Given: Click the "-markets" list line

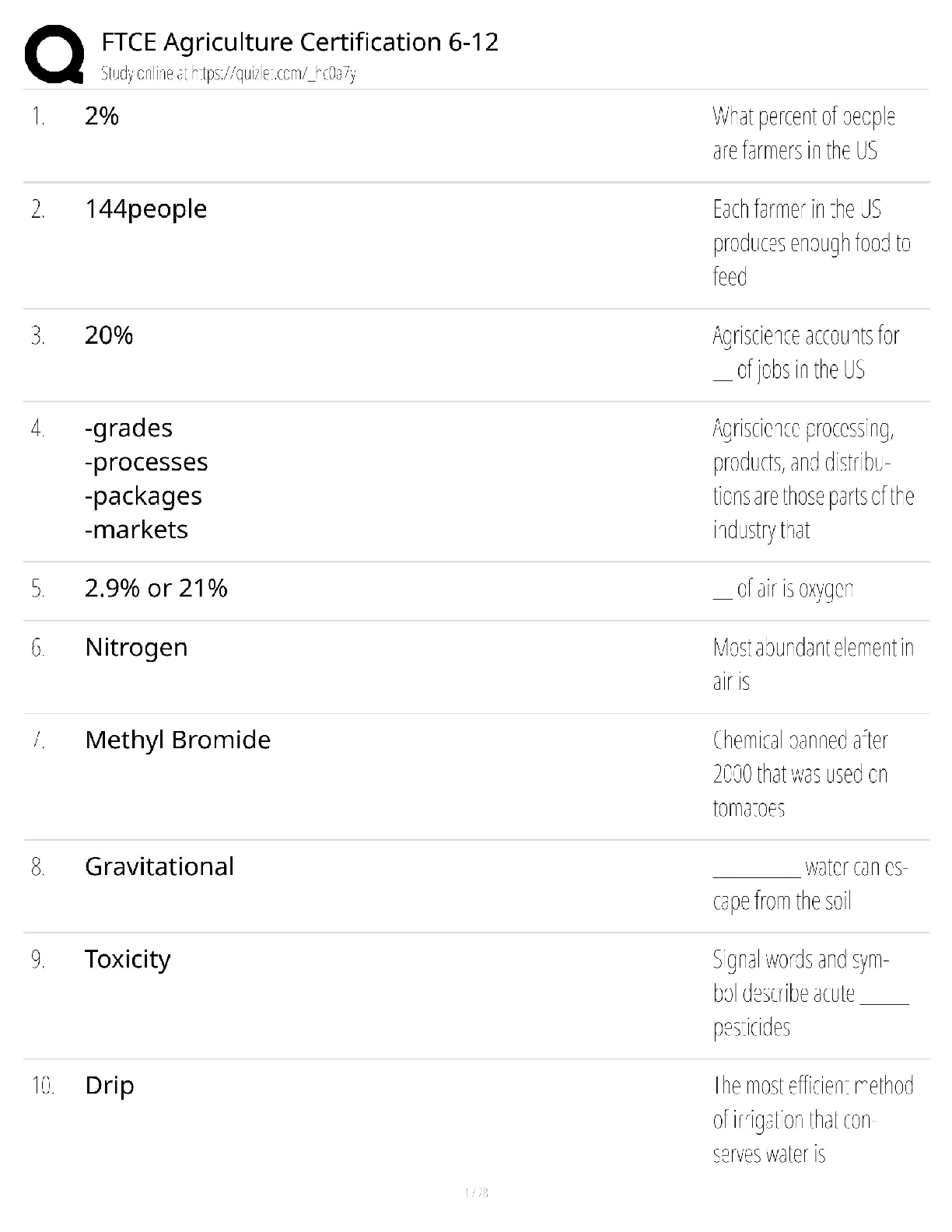Looking at the screenshot, I should pos(136,530).
